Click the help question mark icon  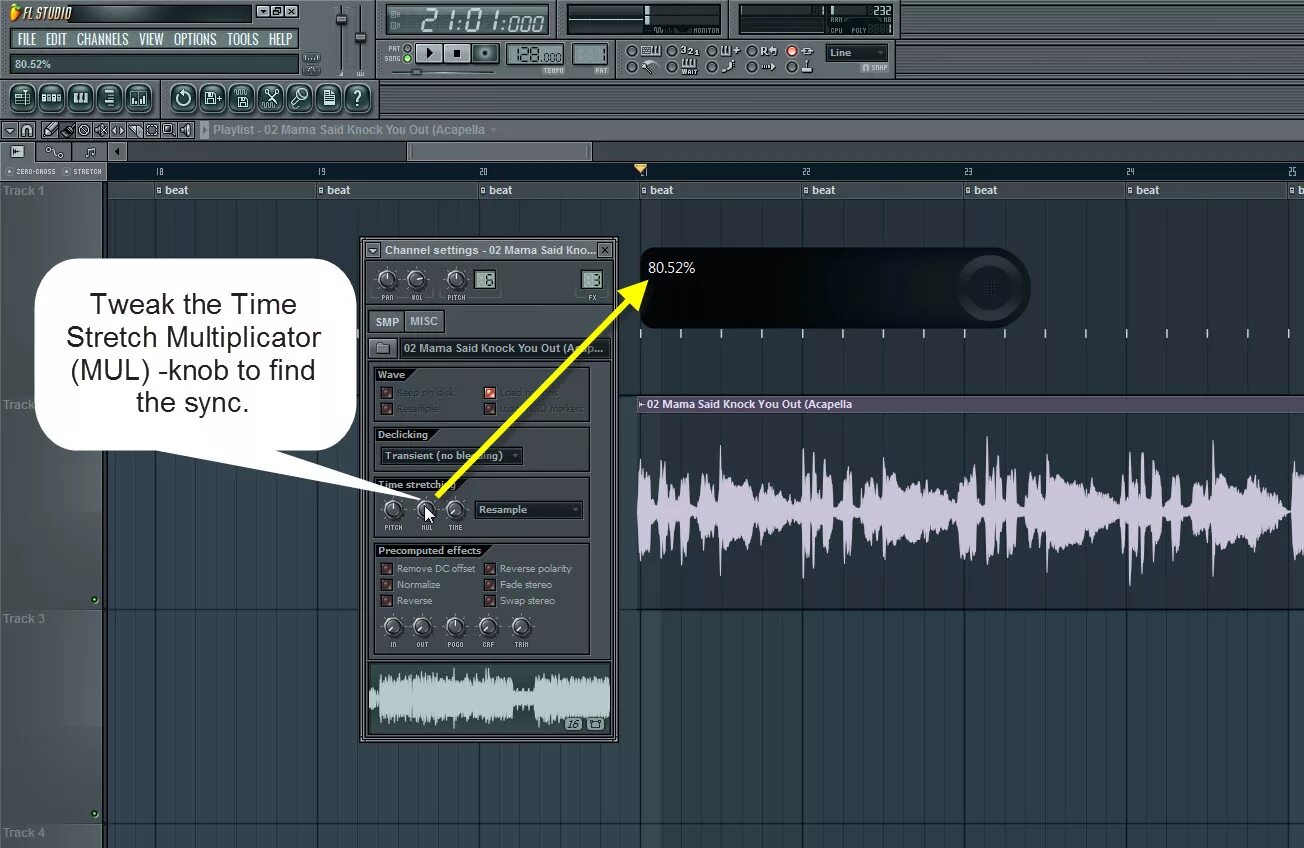point(357,98)
